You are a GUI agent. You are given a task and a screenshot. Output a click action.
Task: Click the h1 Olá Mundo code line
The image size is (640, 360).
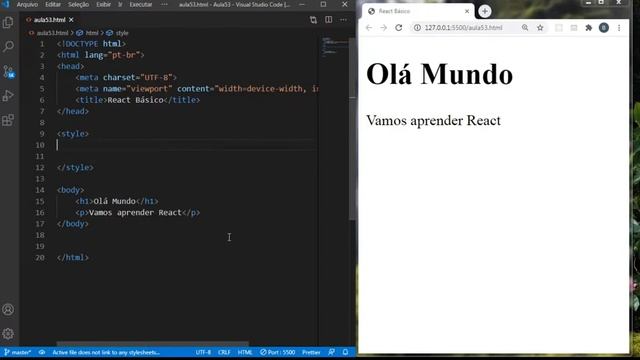pyautogui.click(x=117, y=201)
